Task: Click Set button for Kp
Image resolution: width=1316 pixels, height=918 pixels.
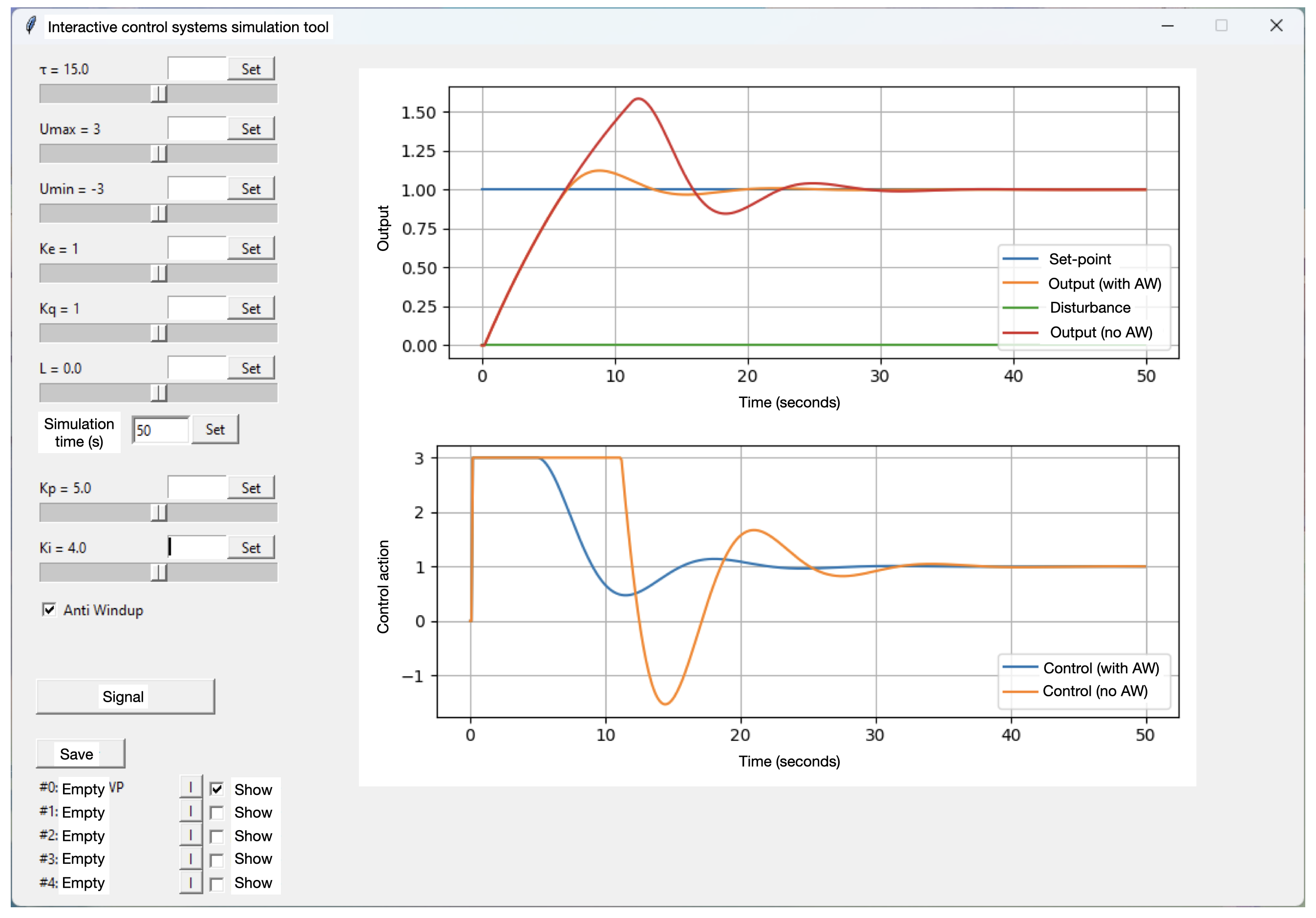Action: (x=251, y=488)
